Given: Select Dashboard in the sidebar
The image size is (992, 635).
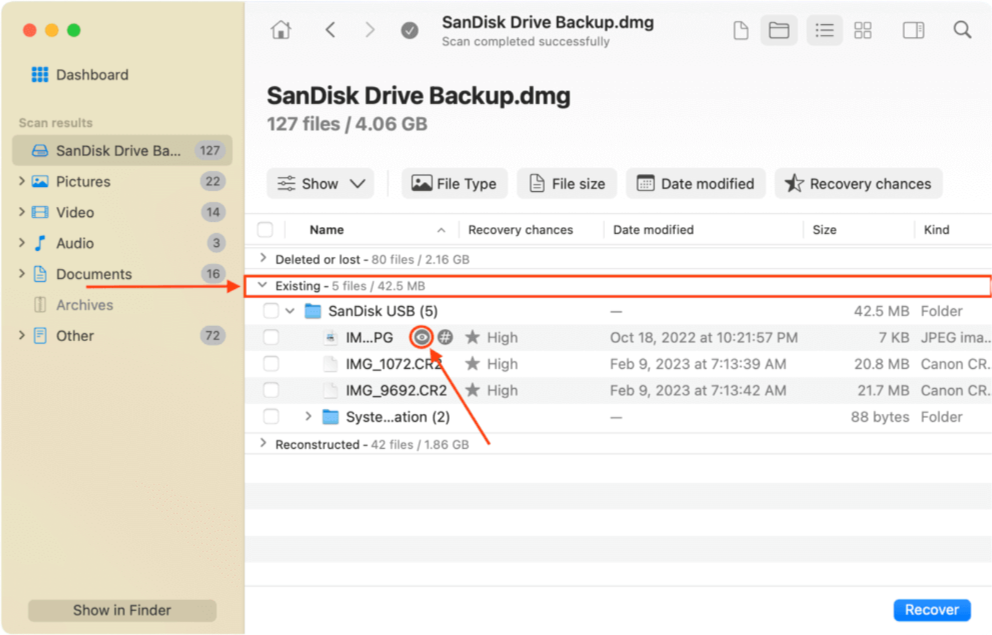Looking at the screenshot, I should point(91,75).
